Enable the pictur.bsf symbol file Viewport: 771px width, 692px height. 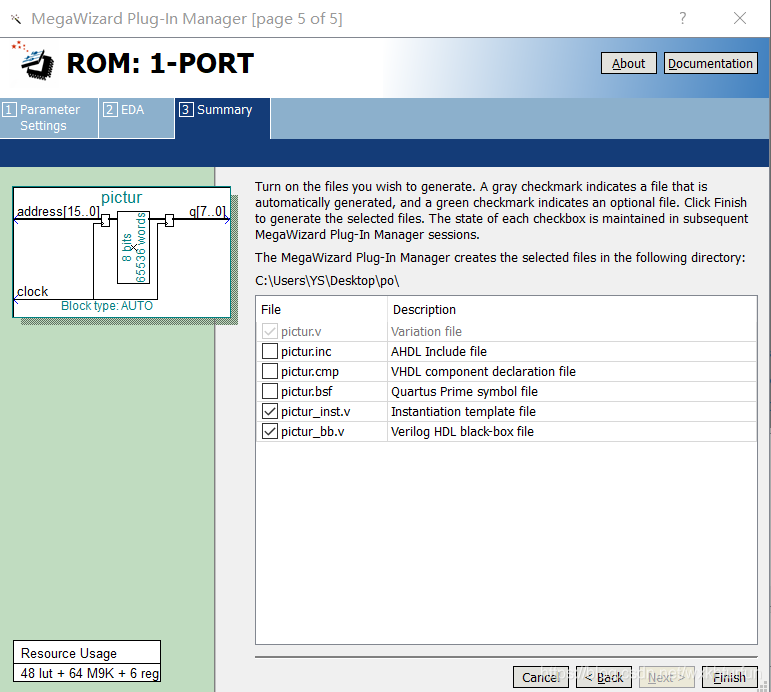(x=269, y=391)
